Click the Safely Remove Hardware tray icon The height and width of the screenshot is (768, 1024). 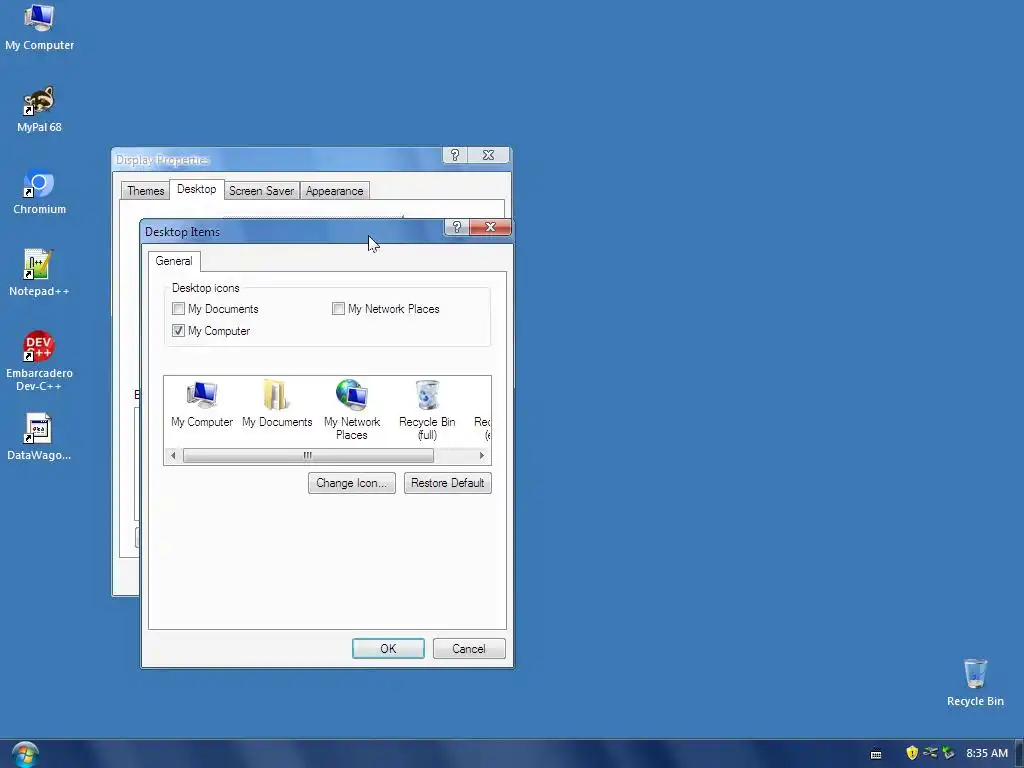pyautogui.click(x=948, y=753)
